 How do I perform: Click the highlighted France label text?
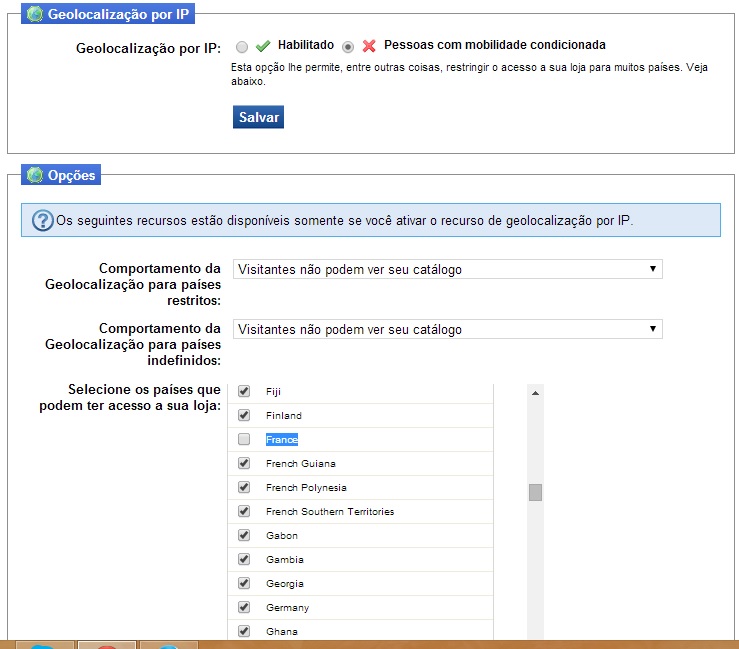pyautogui.click(x=282, y=440)
